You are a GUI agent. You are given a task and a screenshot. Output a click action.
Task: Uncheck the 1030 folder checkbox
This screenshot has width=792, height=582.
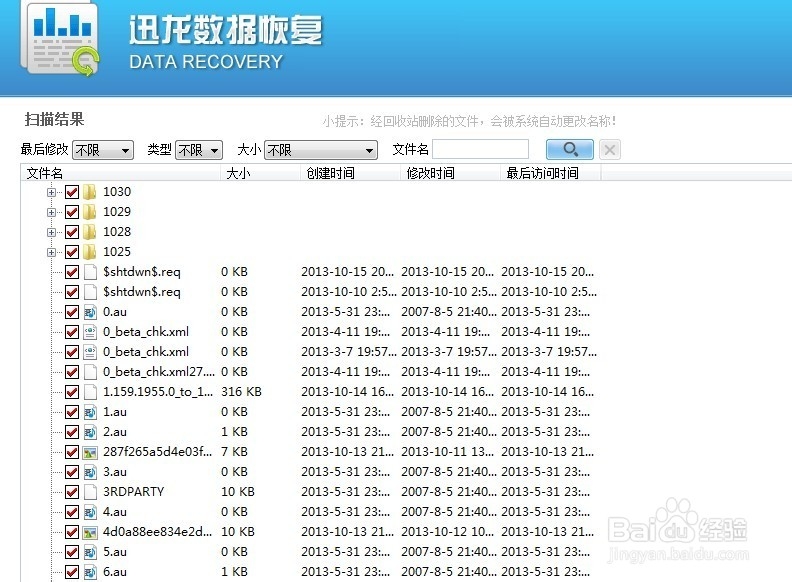coord(72,192)
